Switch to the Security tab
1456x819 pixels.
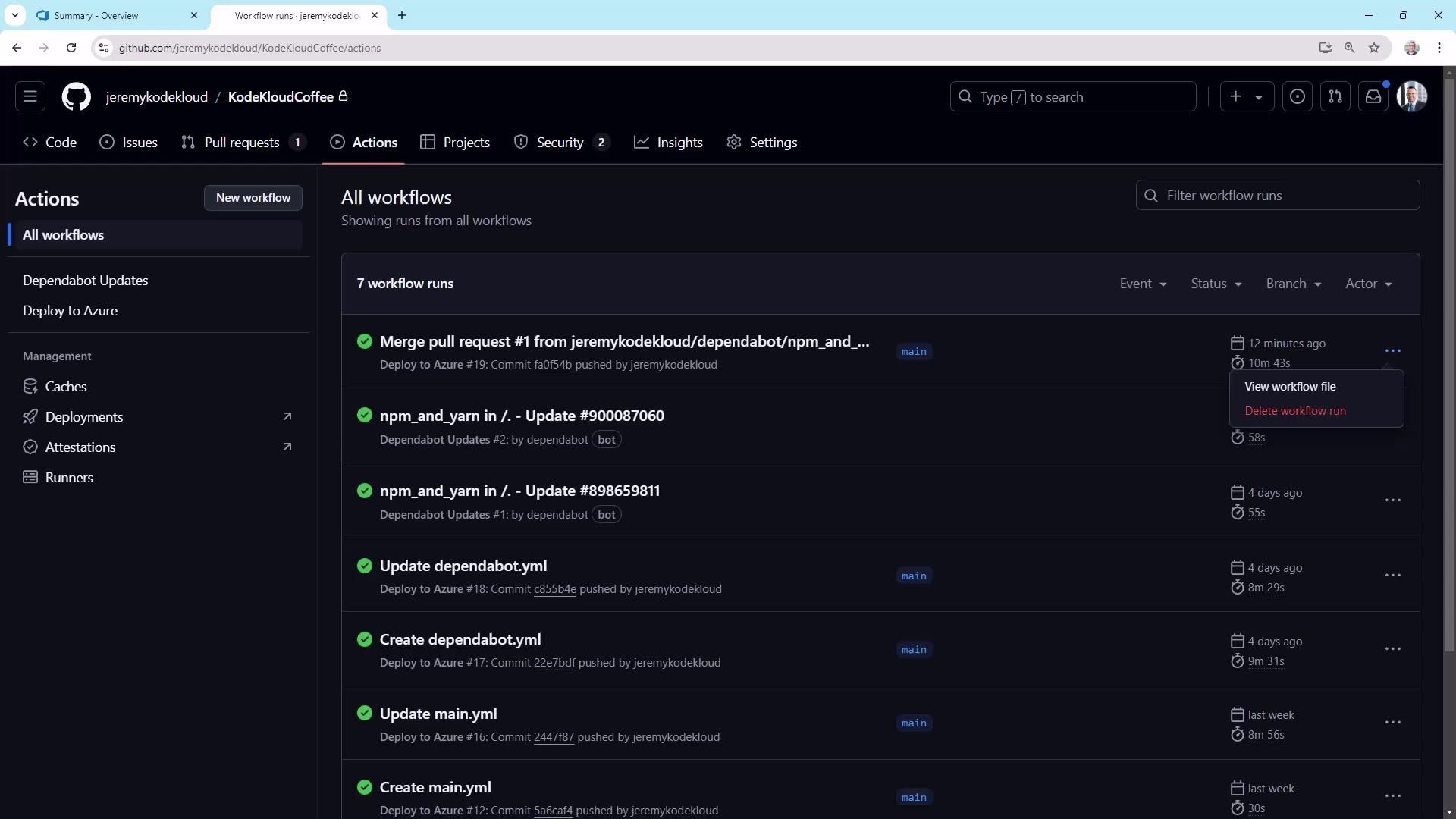562,143
